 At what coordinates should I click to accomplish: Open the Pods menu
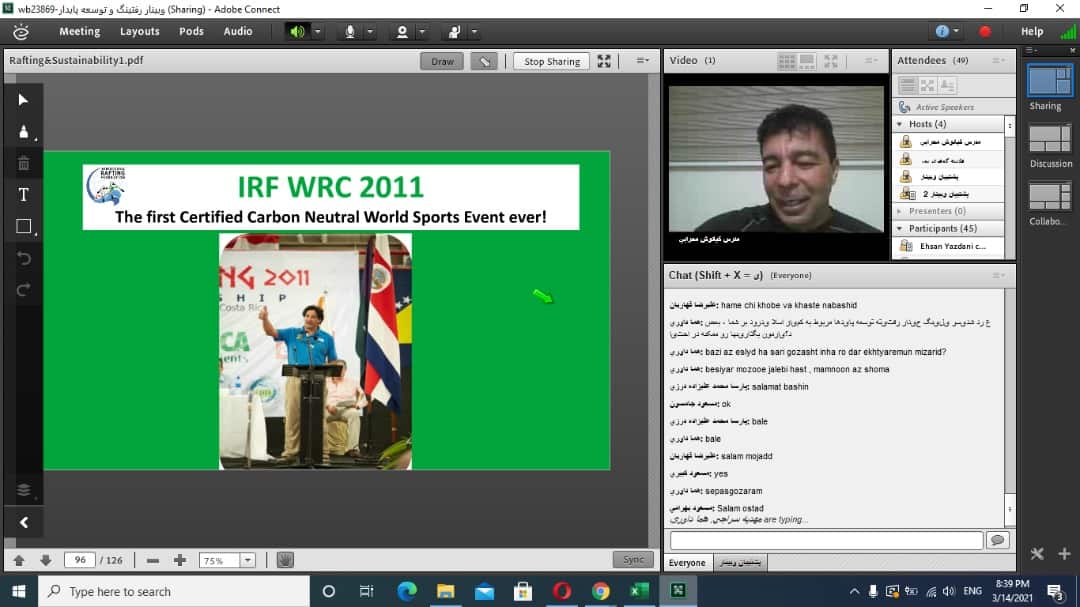coord(191,31)
